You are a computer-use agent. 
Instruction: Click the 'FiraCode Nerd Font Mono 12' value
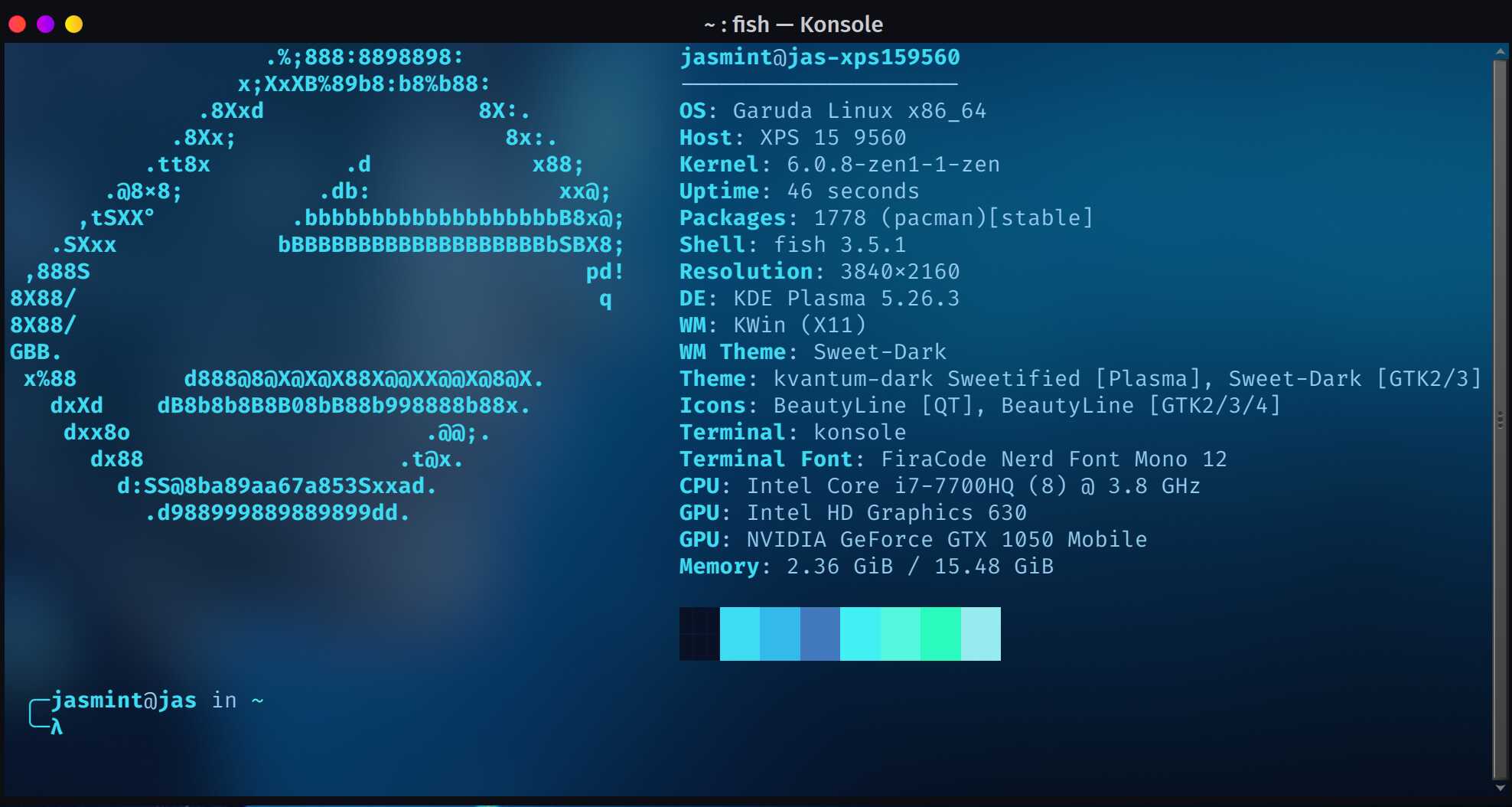pos(1054,459)
